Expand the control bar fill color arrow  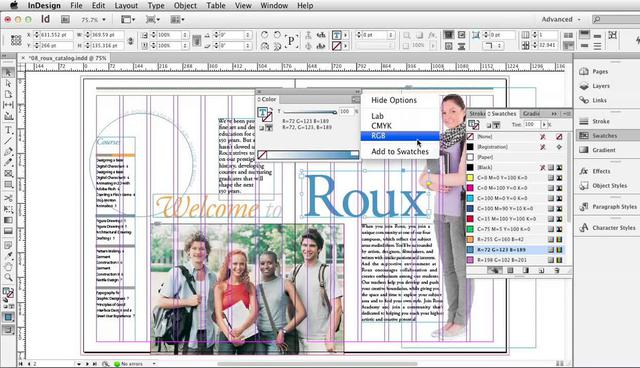346,35
